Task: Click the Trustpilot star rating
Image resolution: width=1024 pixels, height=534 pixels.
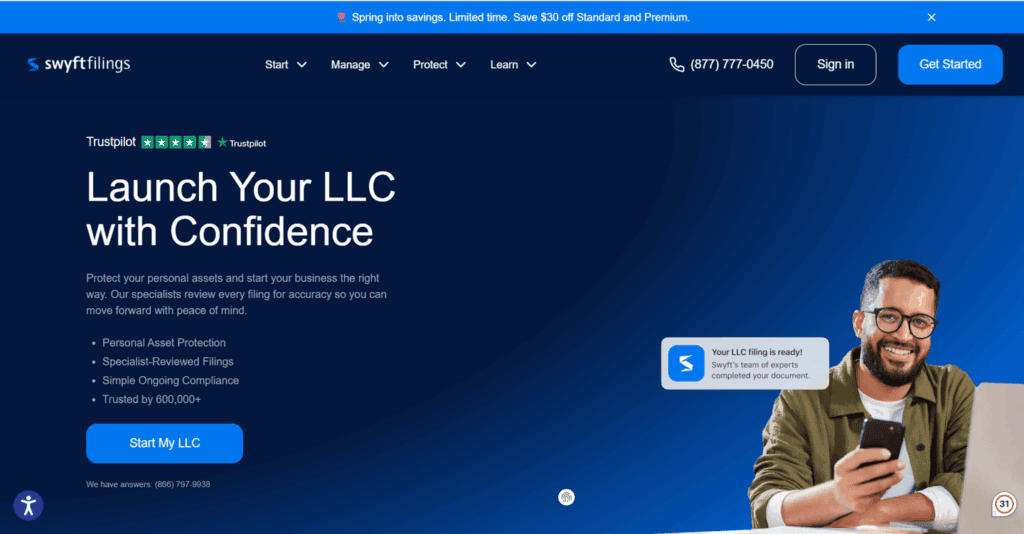Action: pos(176,142)
